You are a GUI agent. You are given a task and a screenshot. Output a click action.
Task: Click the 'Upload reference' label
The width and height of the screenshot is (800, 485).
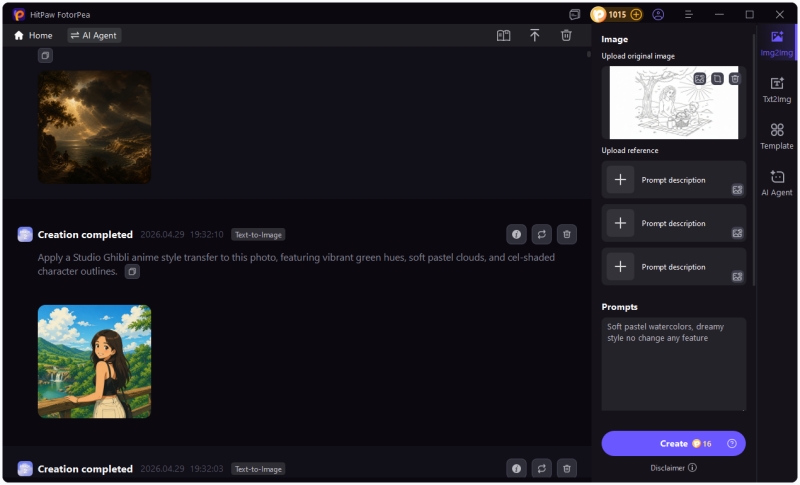point(630,150)
